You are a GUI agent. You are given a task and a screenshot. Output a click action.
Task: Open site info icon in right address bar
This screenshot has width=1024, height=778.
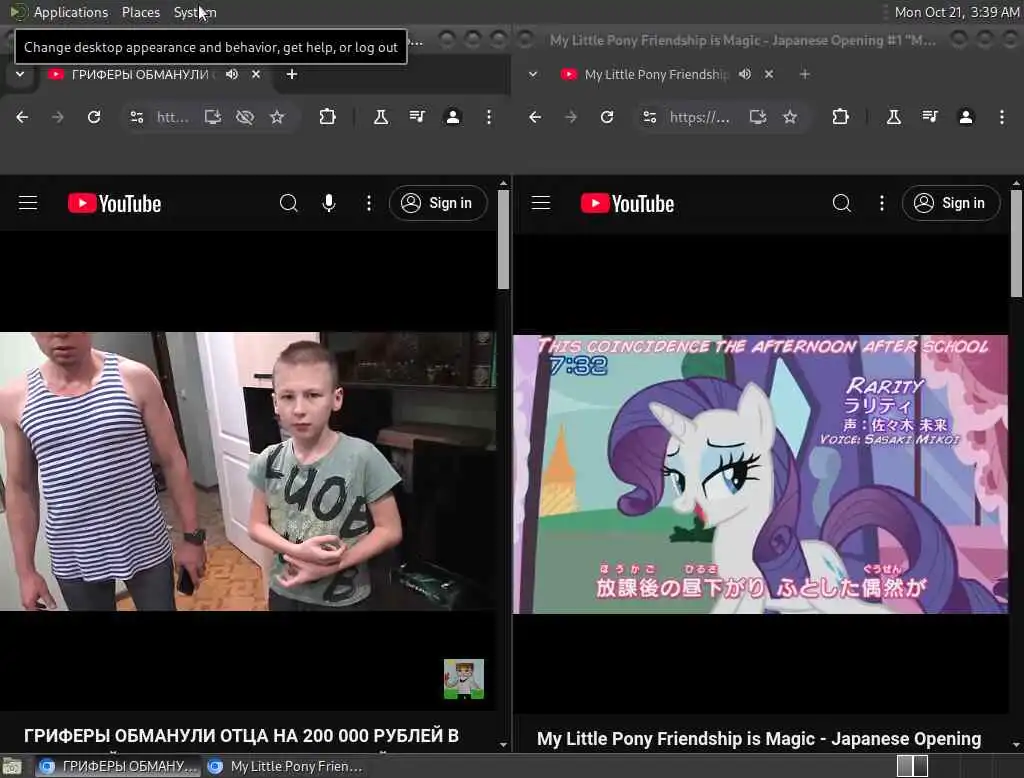point(650,117)
